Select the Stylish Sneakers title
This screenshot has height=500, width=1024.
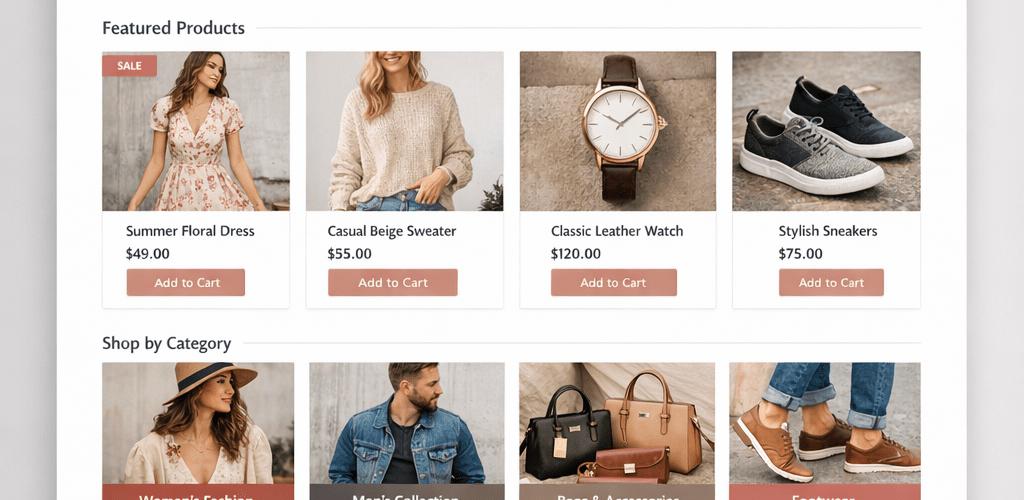tap(827, 231)
